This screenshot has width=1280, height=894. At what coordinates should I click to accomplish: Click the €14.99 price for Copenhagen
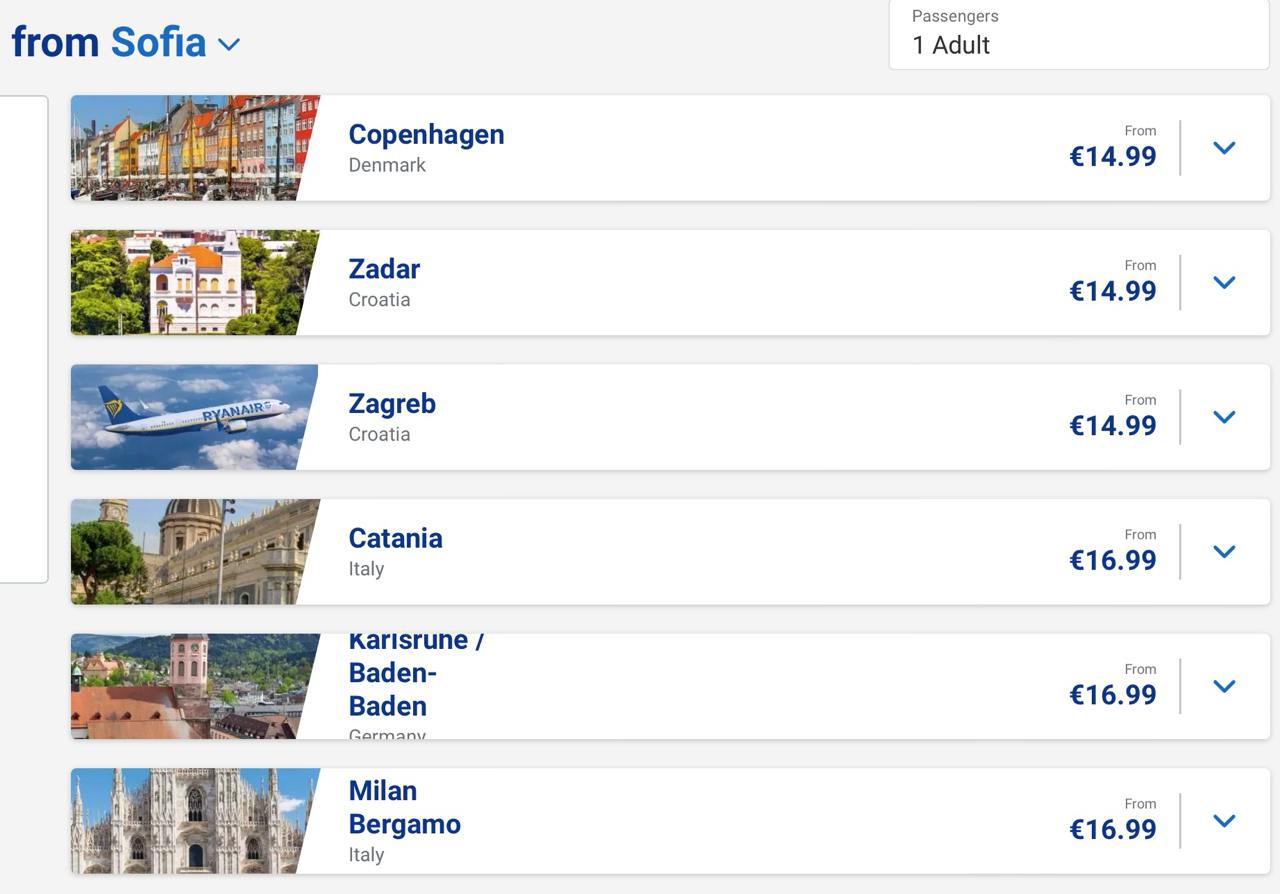point(1113,156)
